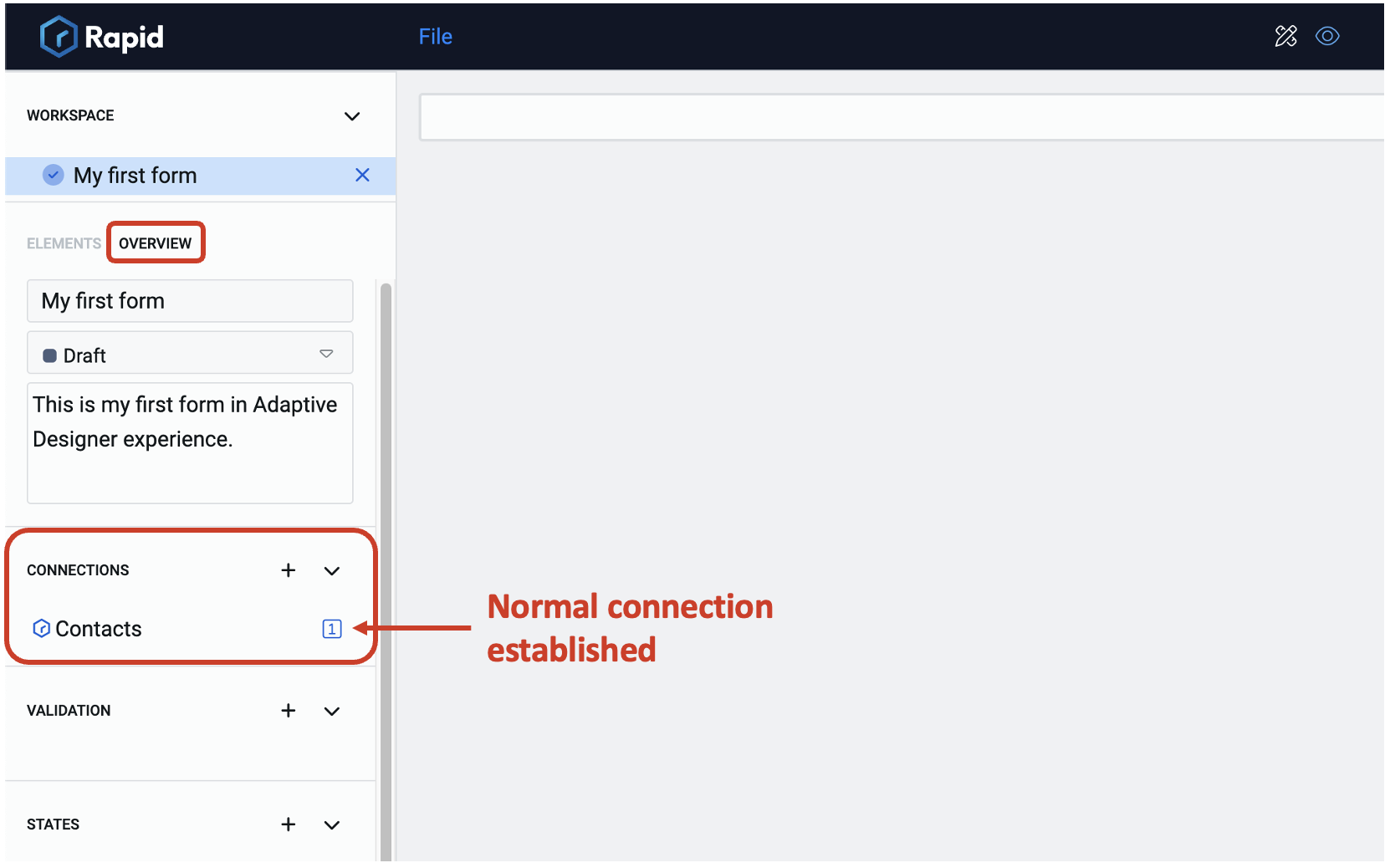
Task: Expand the STATES section chevron
Action: coord(331,825)
